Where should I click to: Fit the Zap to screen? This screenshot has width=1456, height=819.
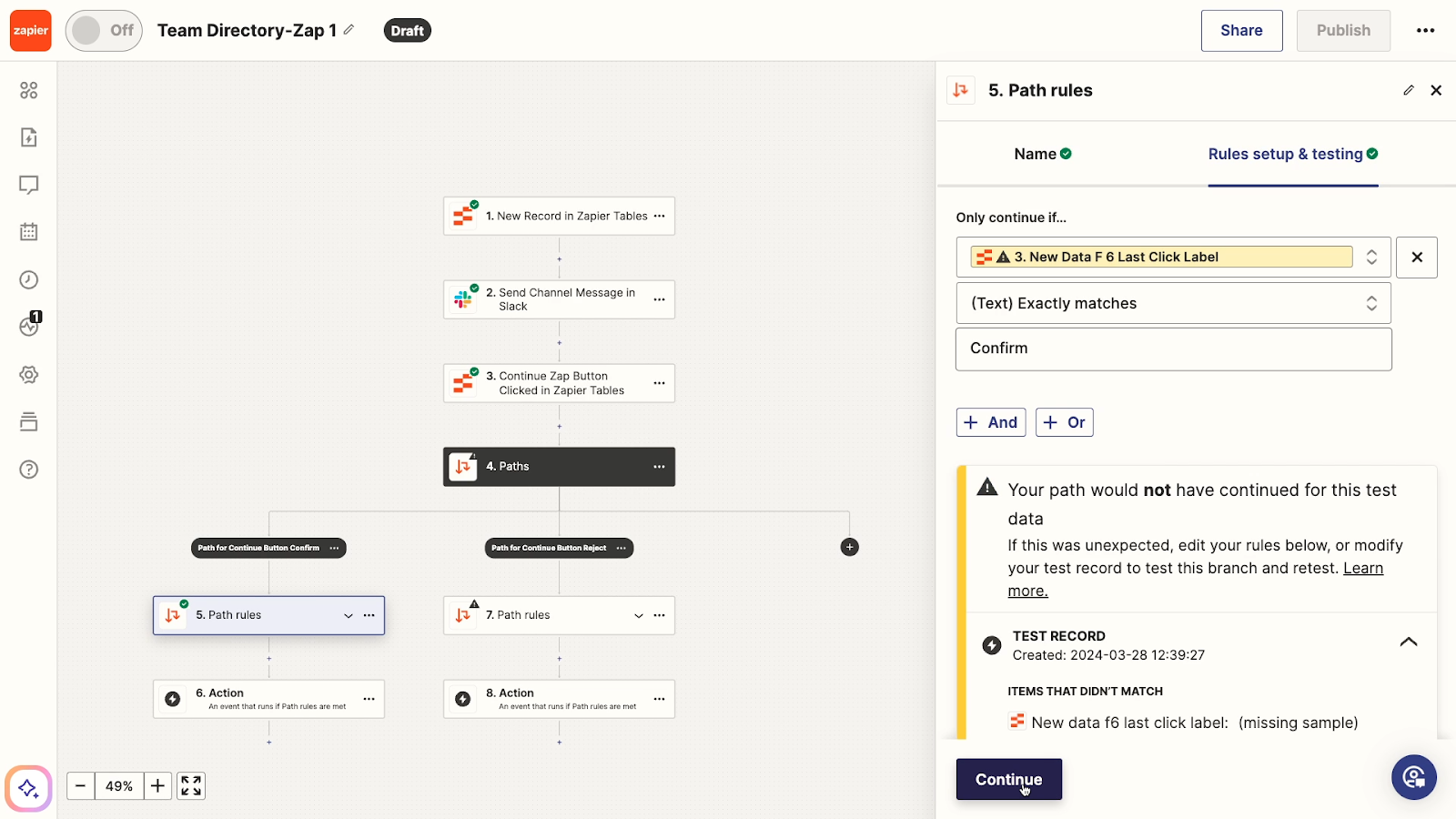click(x=191, y=785)
